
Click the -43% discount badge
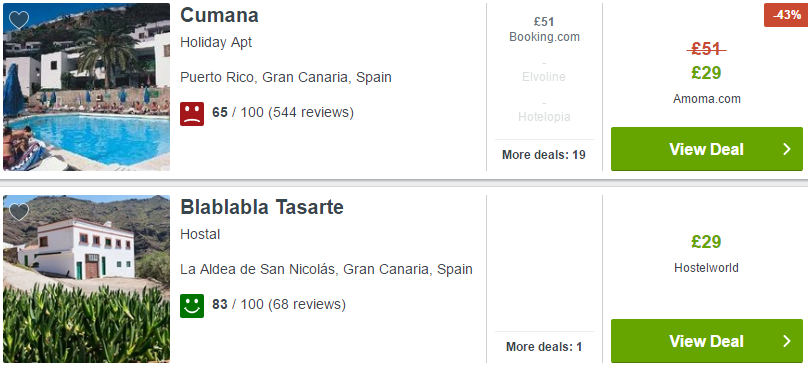786,15
